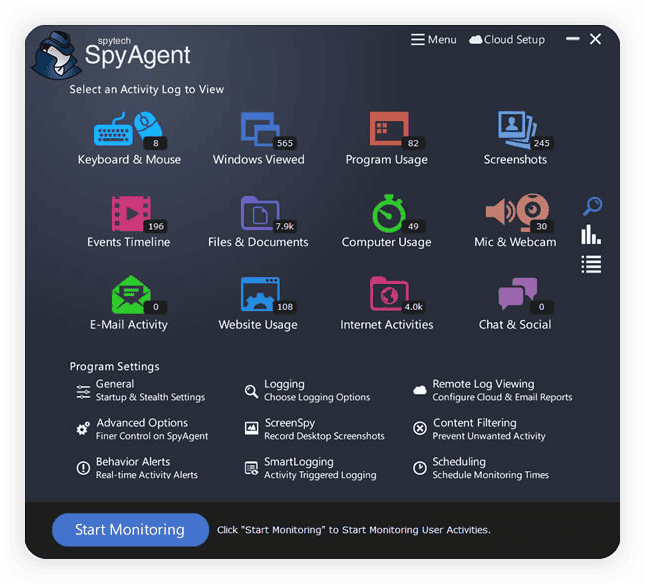This screenshot has height=584, width=645.
Task: View the Program Usage log
Action: click(386, 139)
